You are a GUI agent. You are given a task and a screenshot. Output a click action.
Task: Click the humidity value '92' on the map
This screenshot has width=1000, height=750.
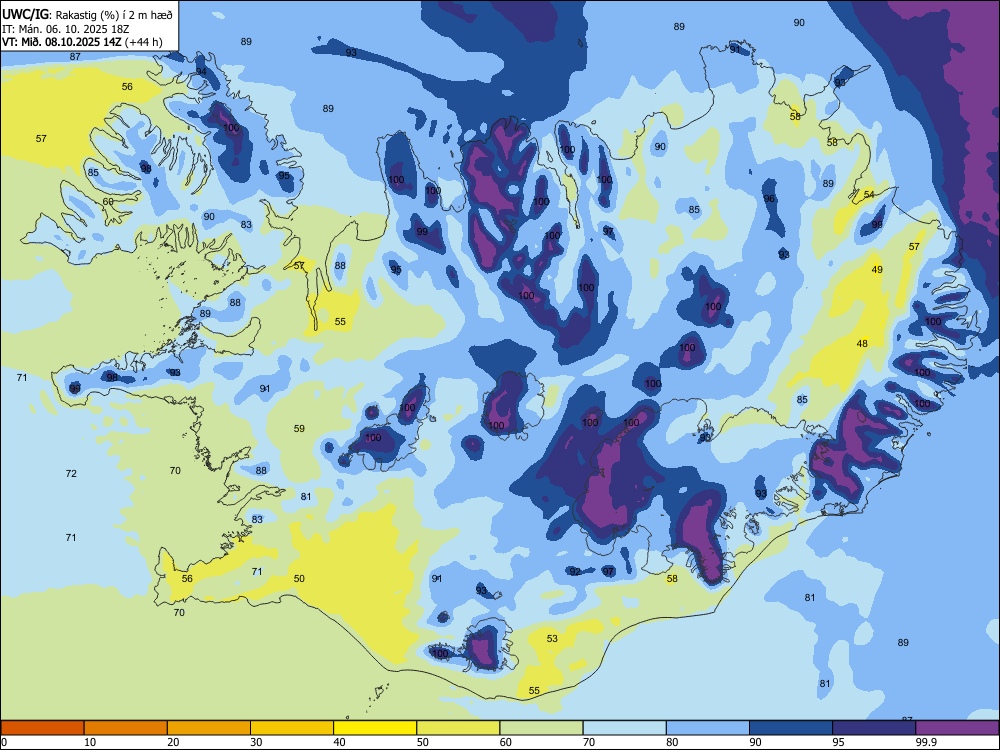[575, 571]
